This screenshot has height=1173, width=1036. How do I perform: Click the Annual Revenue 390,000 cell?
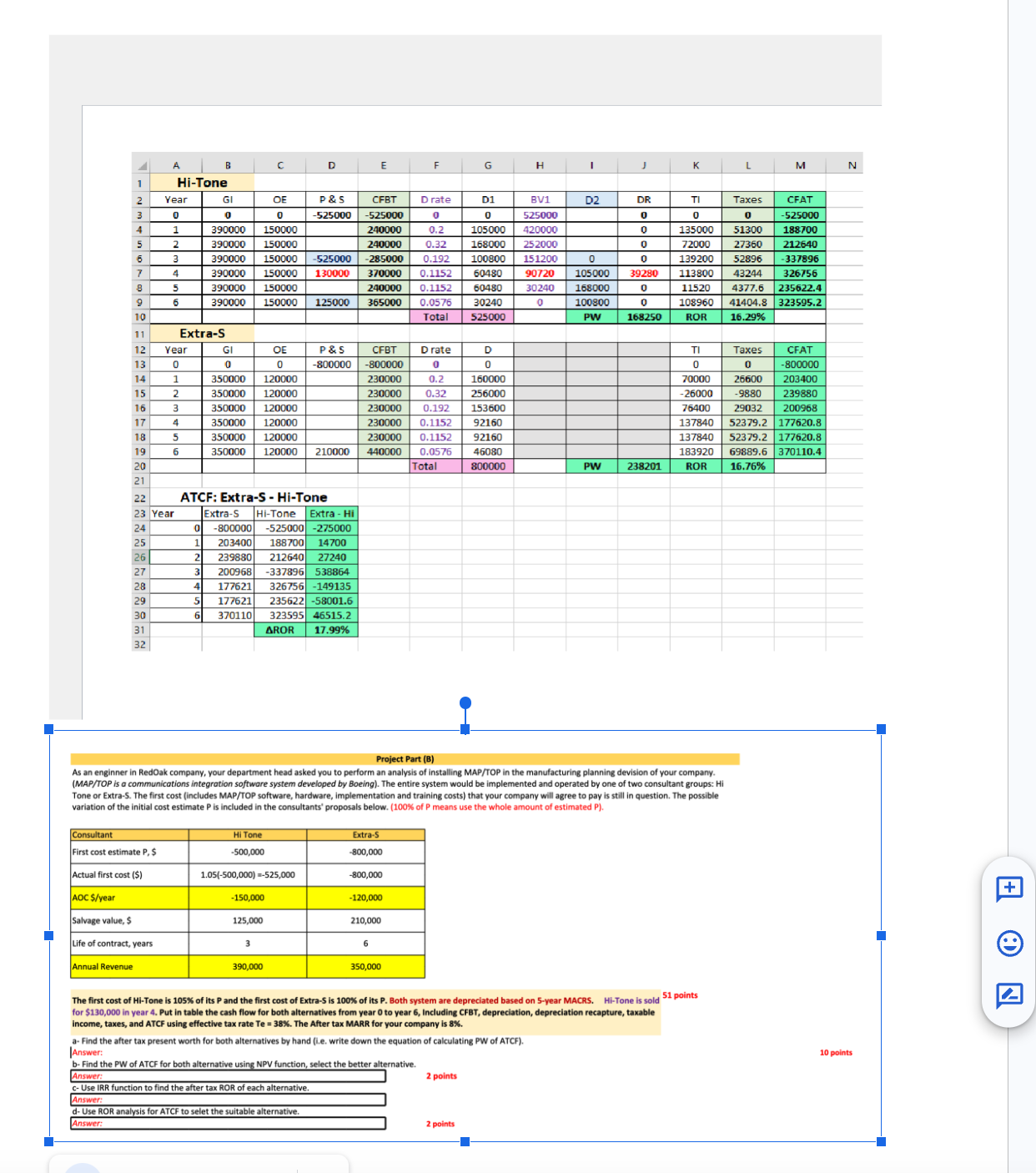pos(248,967)
